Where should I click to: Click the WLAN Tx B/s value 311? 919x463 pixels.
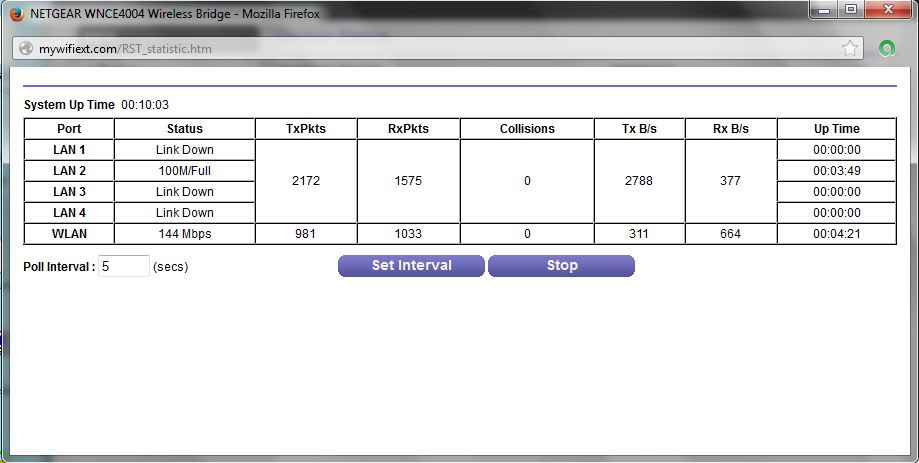[x=639, y=234]
